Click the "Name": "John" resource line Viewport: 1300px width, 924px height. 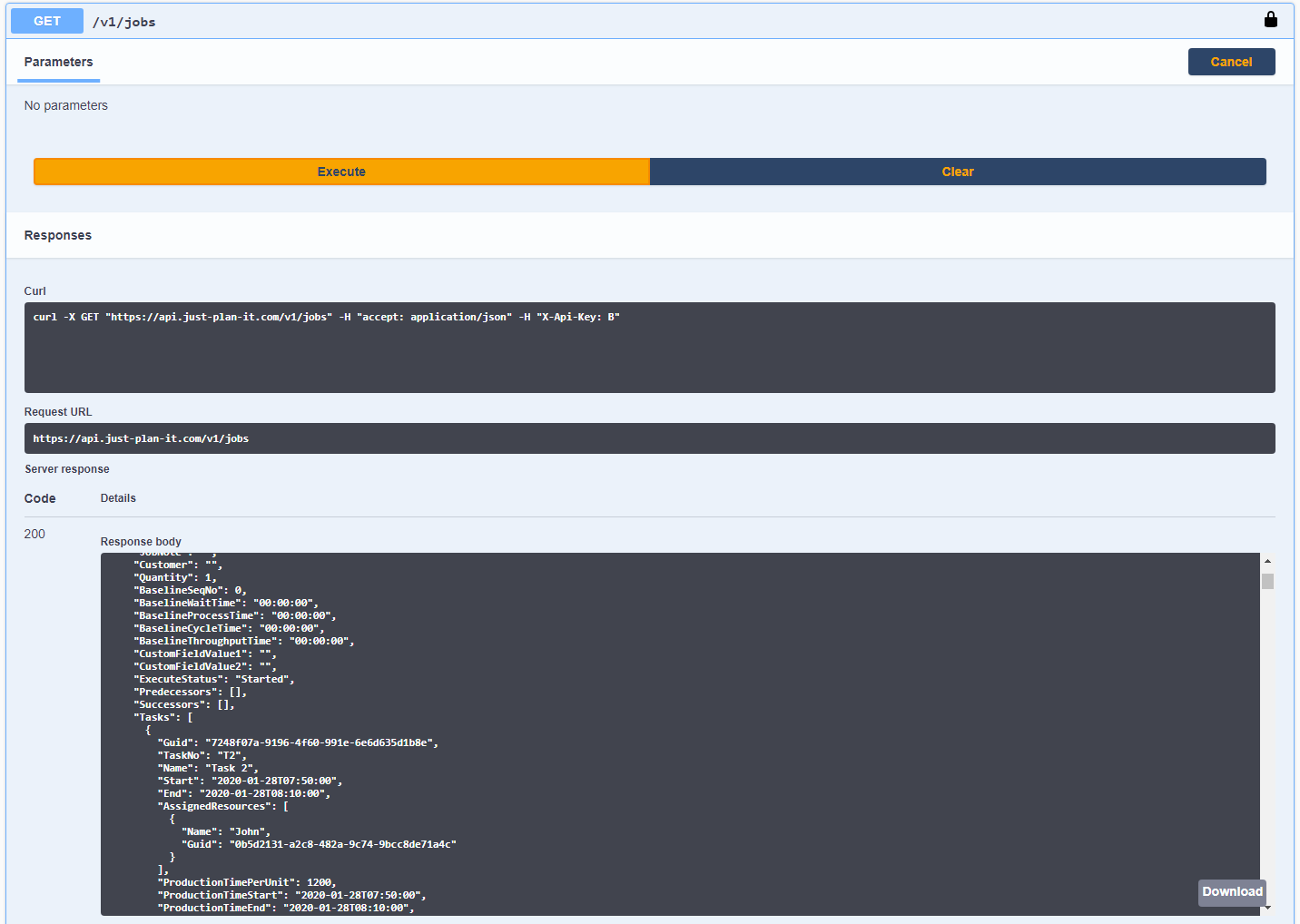(226, 831)
